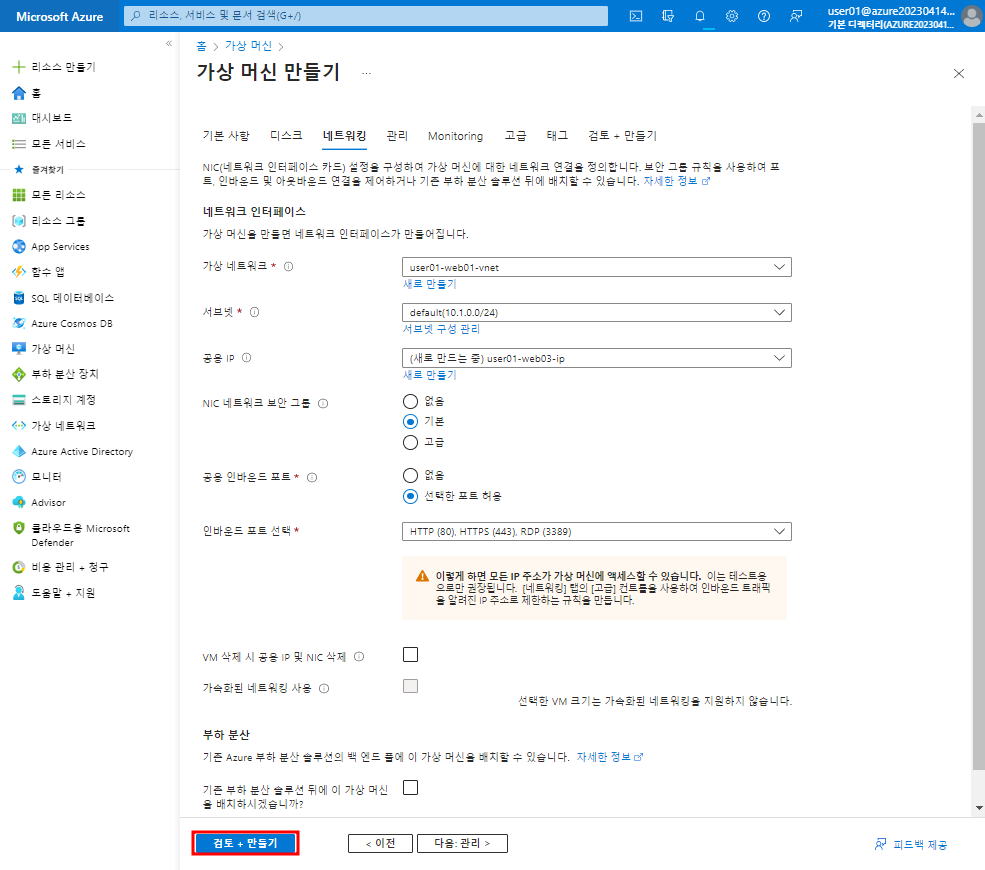Image resolution: width=985 pixels, height=870 pixels.
Task: Switch to the 관리 tab
Action: tap(397, 136)
